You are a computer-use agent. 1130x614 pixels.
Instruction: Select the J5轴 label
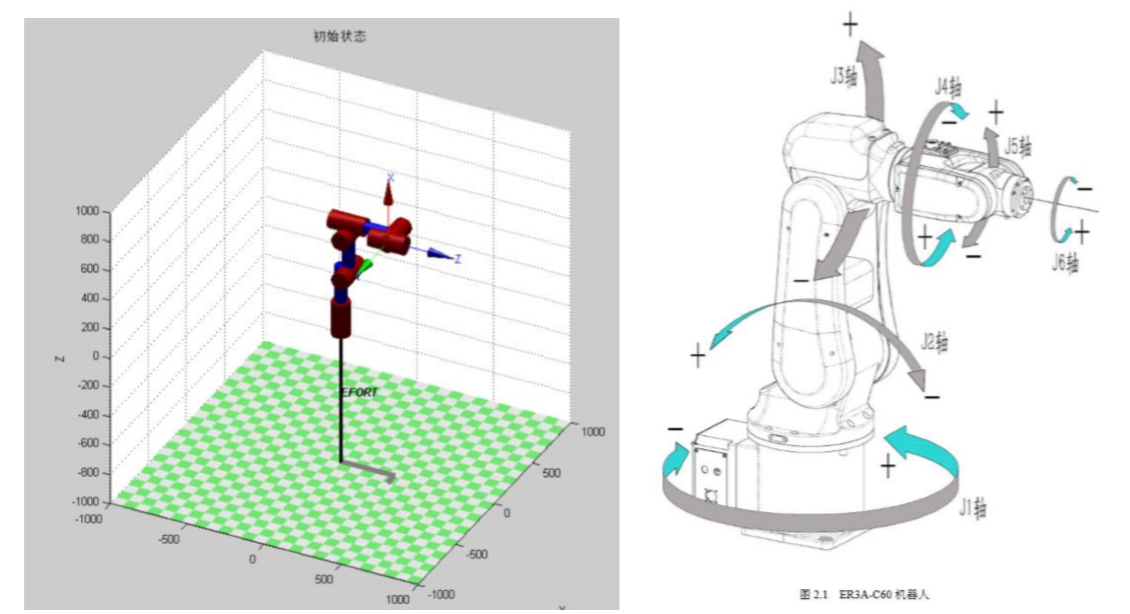coord(1018,146)
